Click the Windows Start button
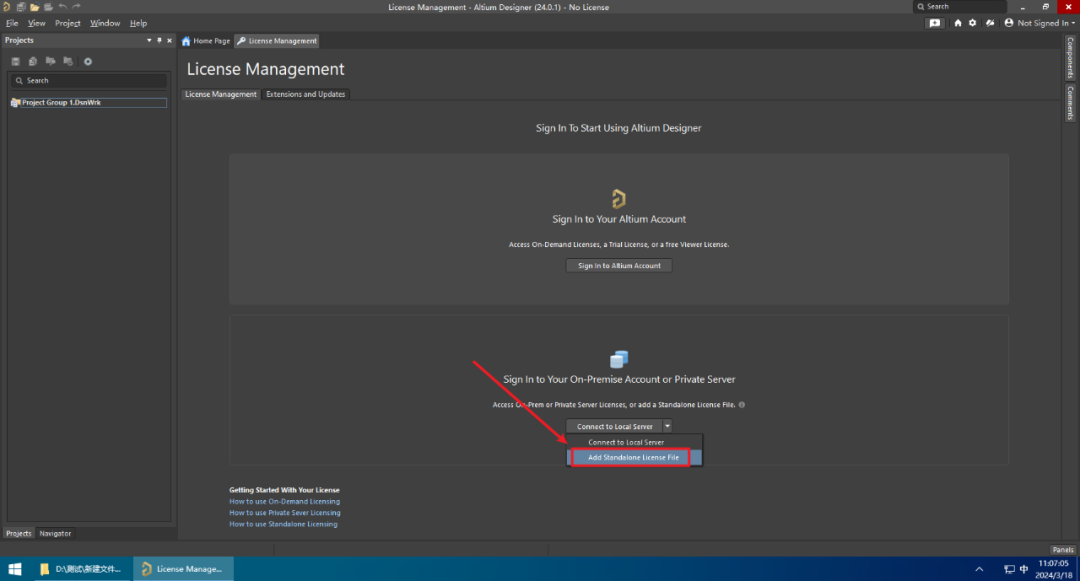Image resolution: width=1080 pixels, height=581 pixels. [15, 569]
